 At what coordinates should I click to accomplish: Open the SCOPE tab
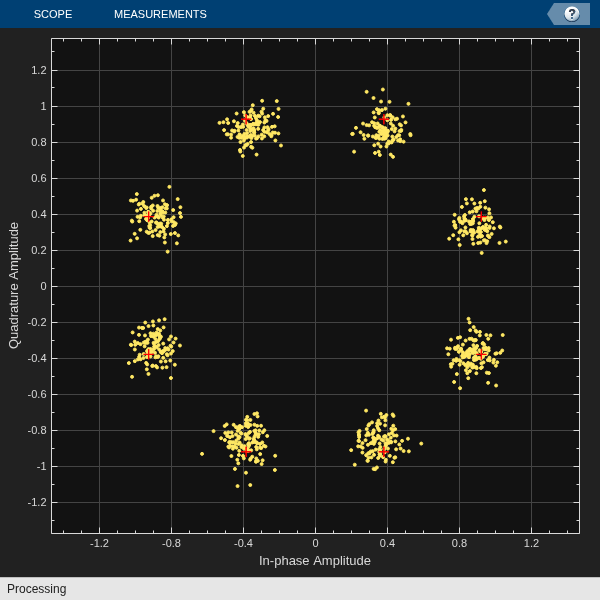(53, 14)
